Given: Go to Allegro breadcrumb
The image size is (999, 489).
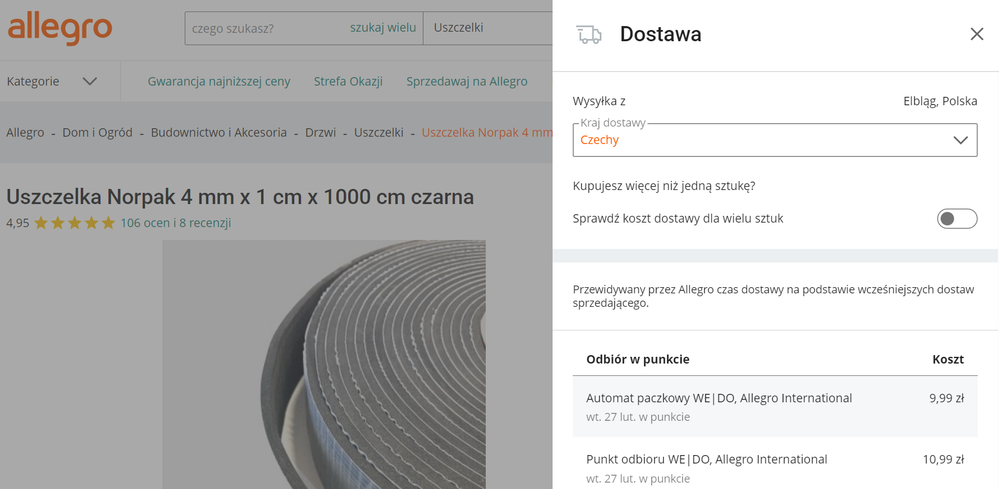Looking at the screenshot, I should (25, 132).
